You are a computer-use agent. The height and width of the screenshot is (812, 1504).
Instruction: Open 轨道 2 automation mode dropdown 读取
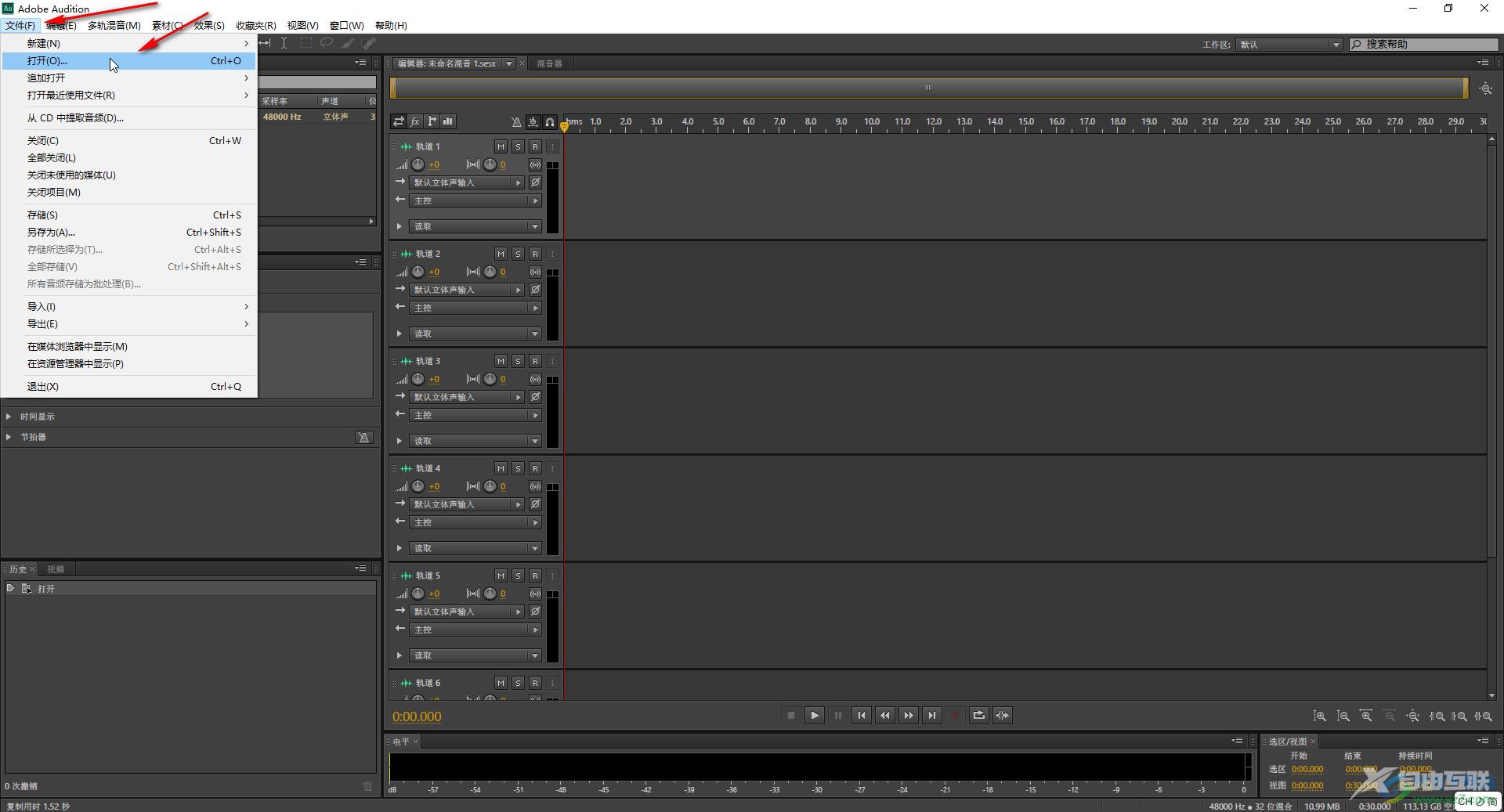(x=475, y=334)
